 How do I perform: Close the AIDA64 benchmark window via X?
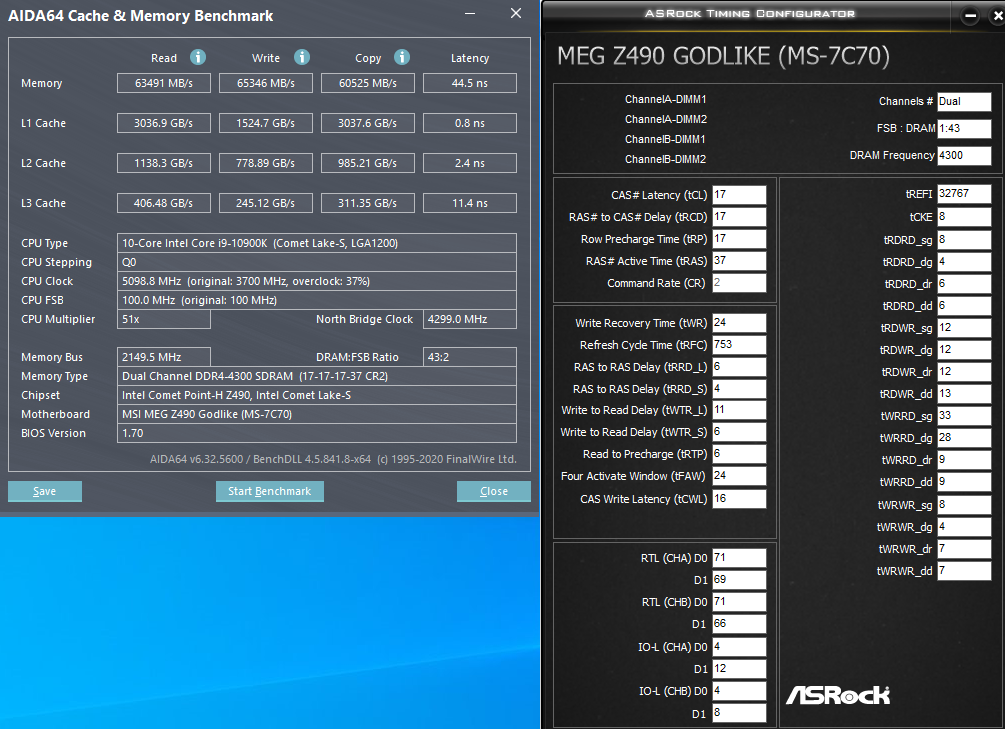point(516,13)
